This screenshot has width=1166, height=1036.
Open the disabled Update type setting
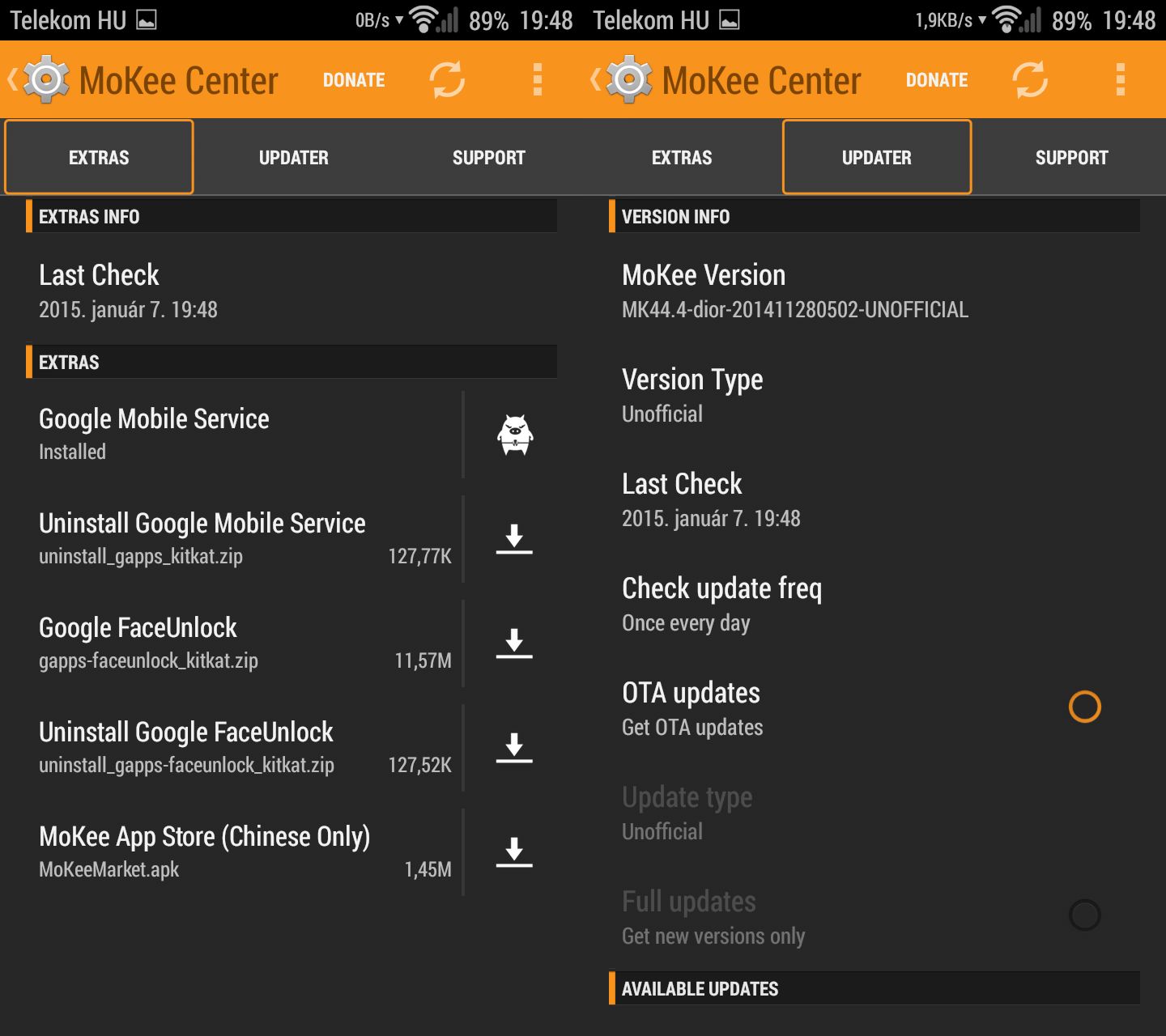(874, 813)
